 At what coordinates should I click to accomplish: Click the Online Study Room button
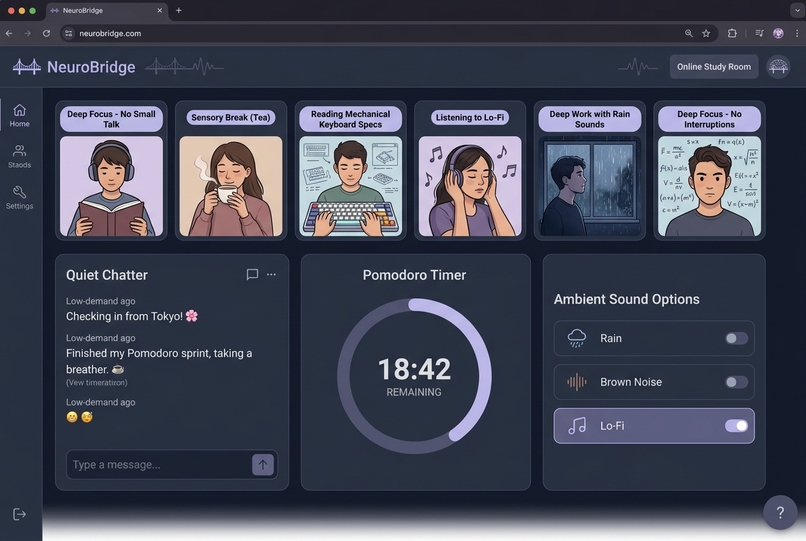click(713, 67)
